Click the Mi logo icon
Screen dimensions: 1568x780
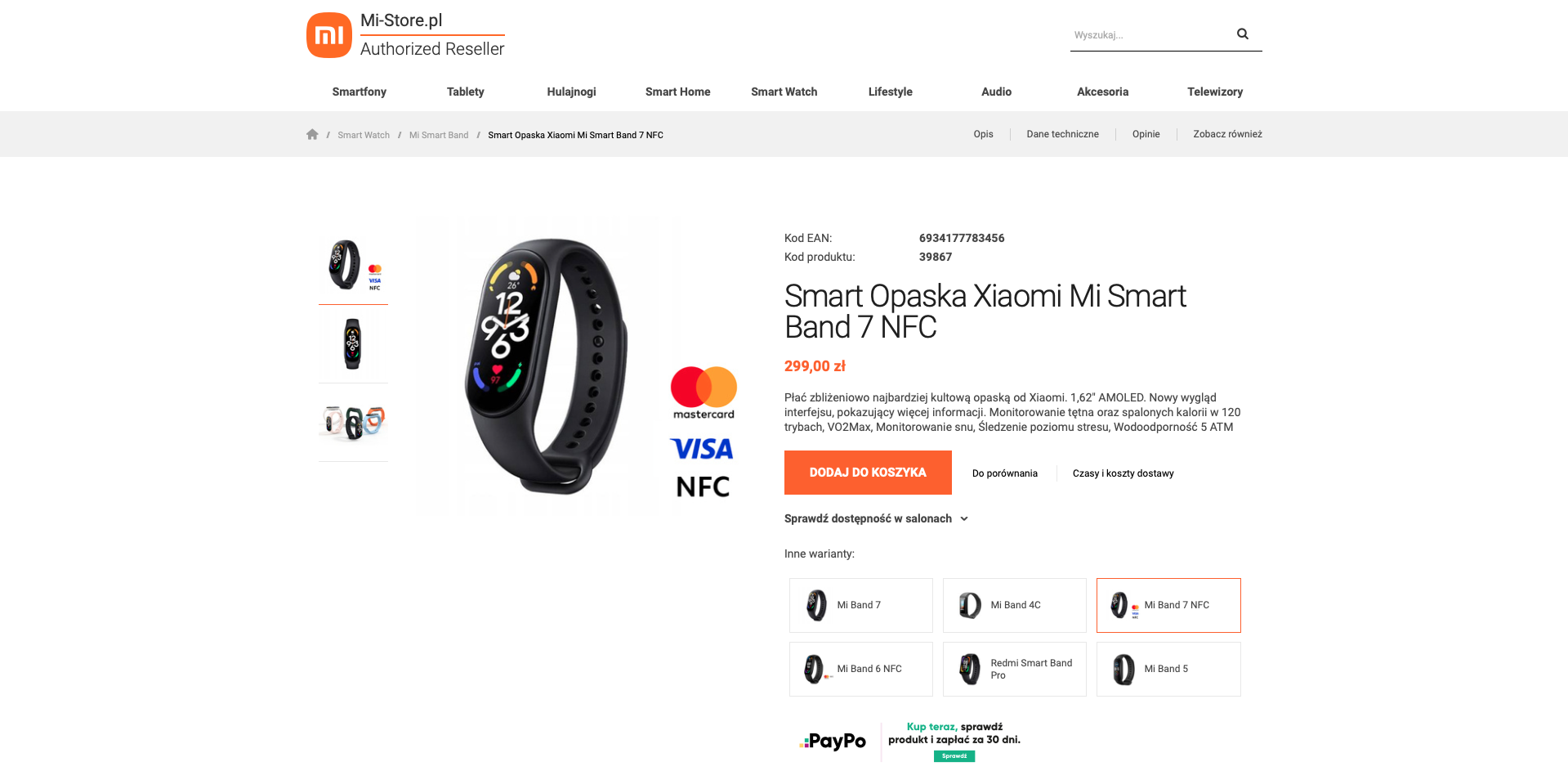pos(329,35)
